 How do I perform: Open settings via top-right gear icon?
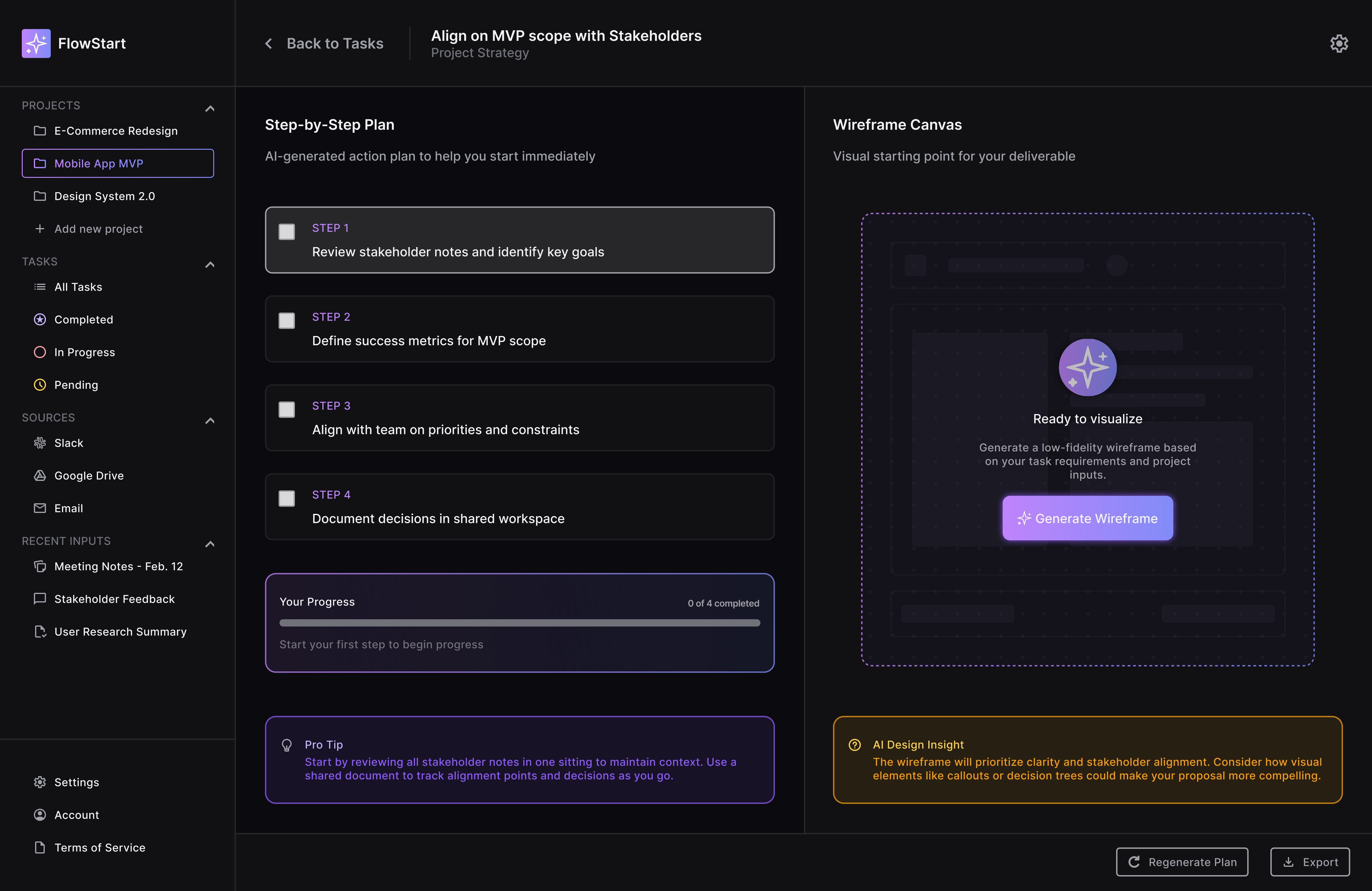coord(1338,43)
